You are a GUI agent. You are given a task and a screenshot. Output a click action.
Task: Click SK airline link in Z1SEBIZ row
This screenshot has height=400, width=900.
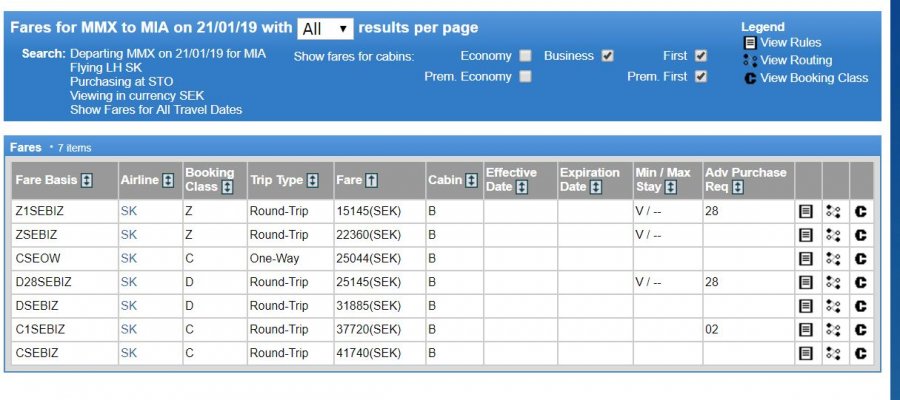[128, 211]
